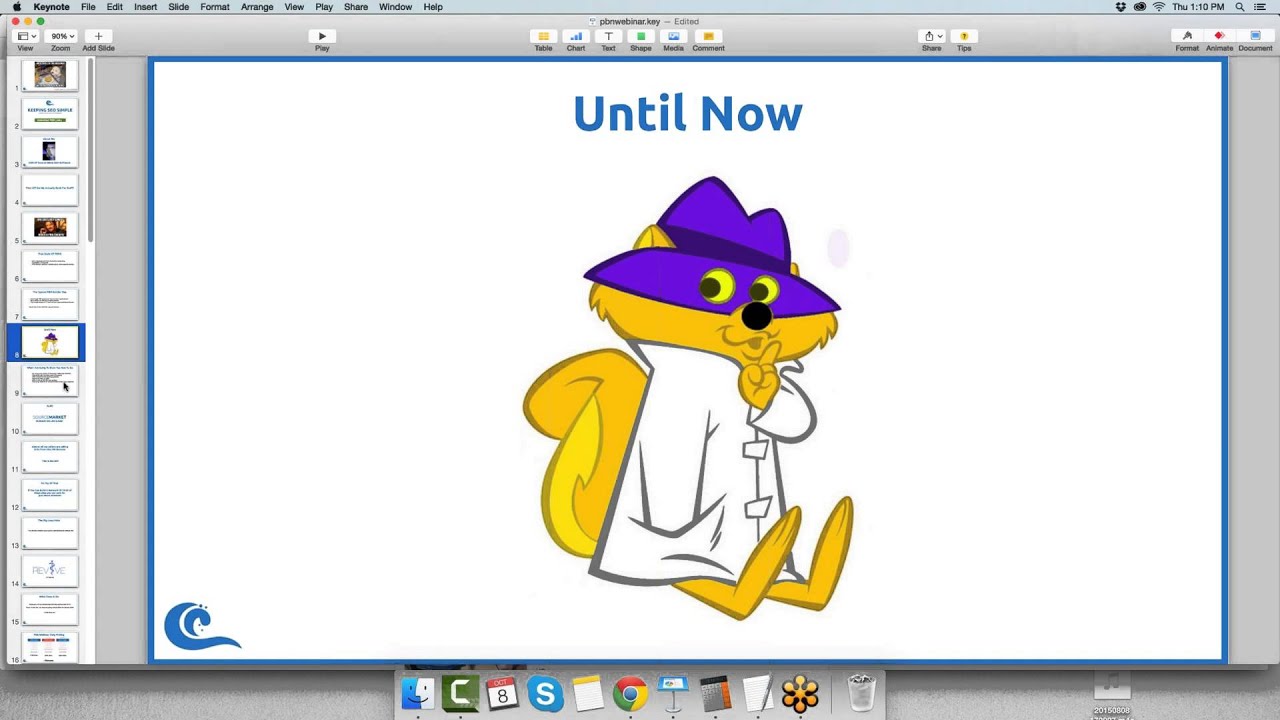Insert a Shape from the toolbar
1280x720 pixels.
tap(641, 36)
